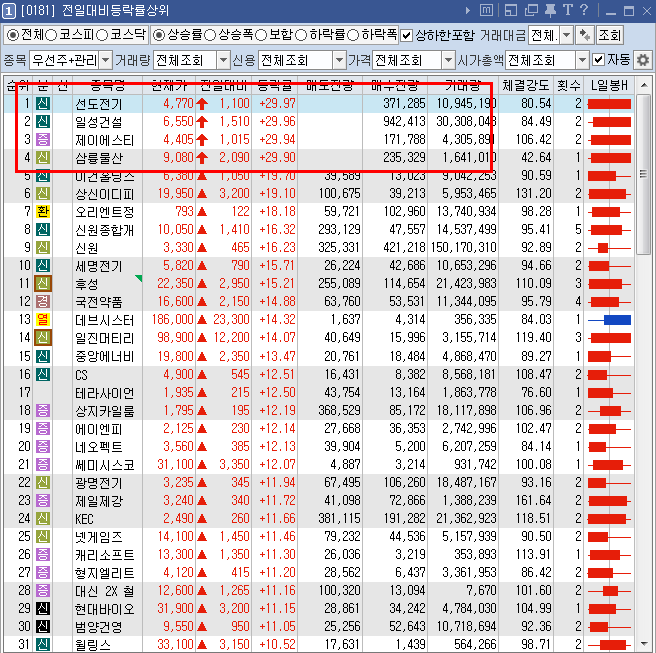This screenshot has width=656, height=653.
Task: Click the 조회 search button
Action: (609, 35)
